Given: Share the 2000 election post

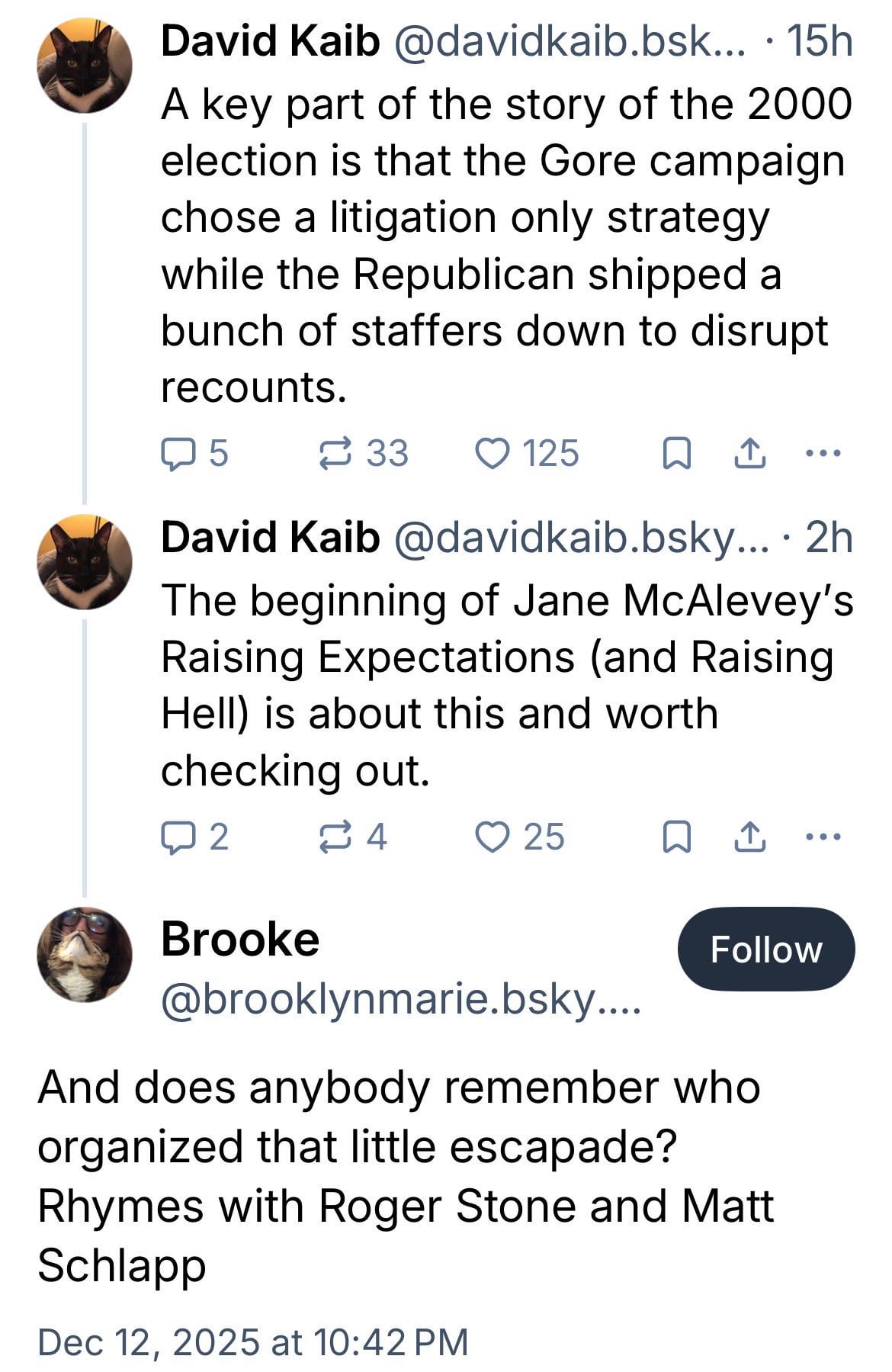Looking at the screenshot, I should 749,453.
